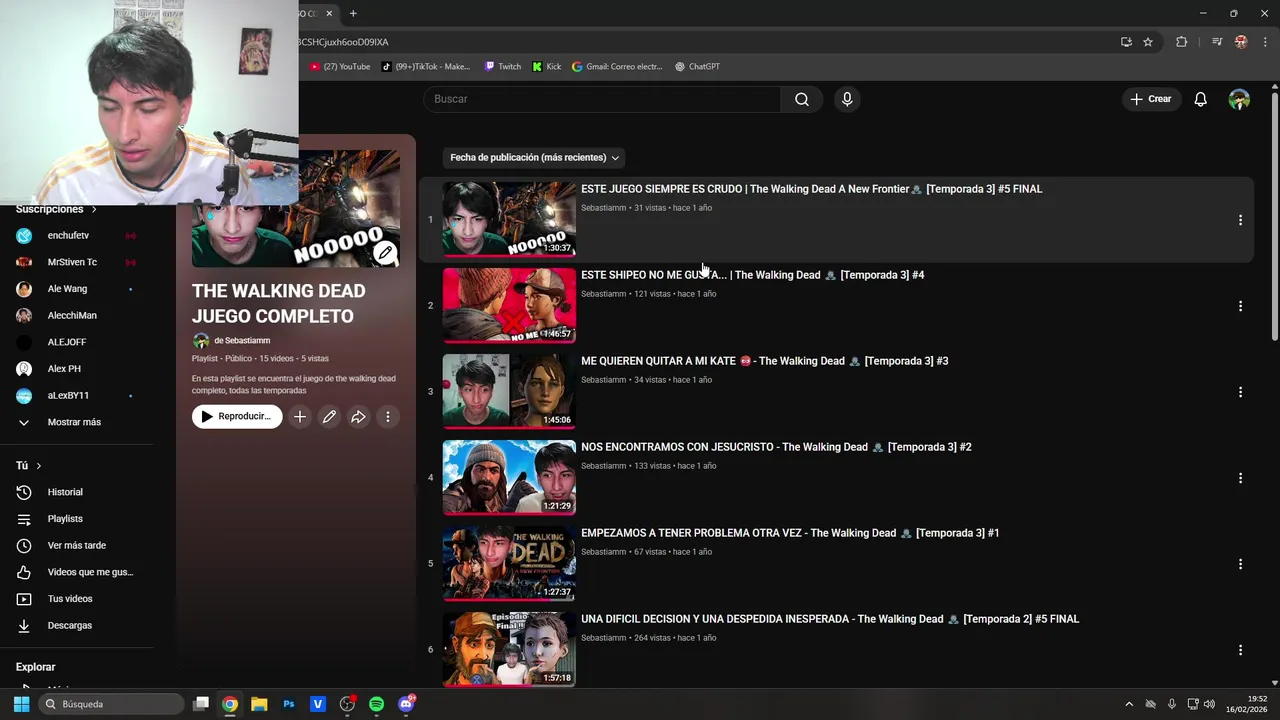The height and width of the screenshot is (720, 1280).
Task: Open Photoshop from taskbar
Action: (x=288, y=704)
